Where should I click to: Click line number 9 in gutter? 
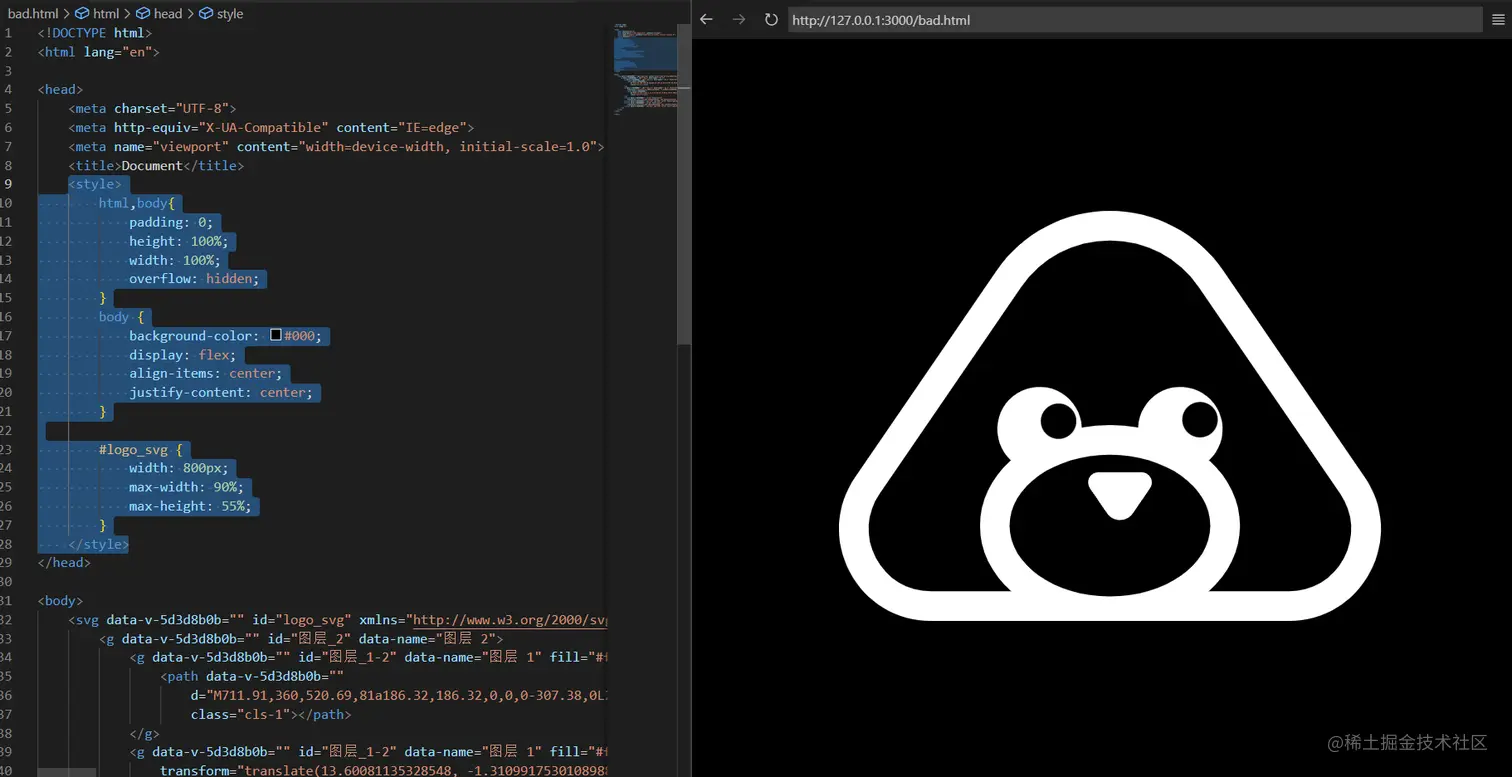[x=9, y=184]
